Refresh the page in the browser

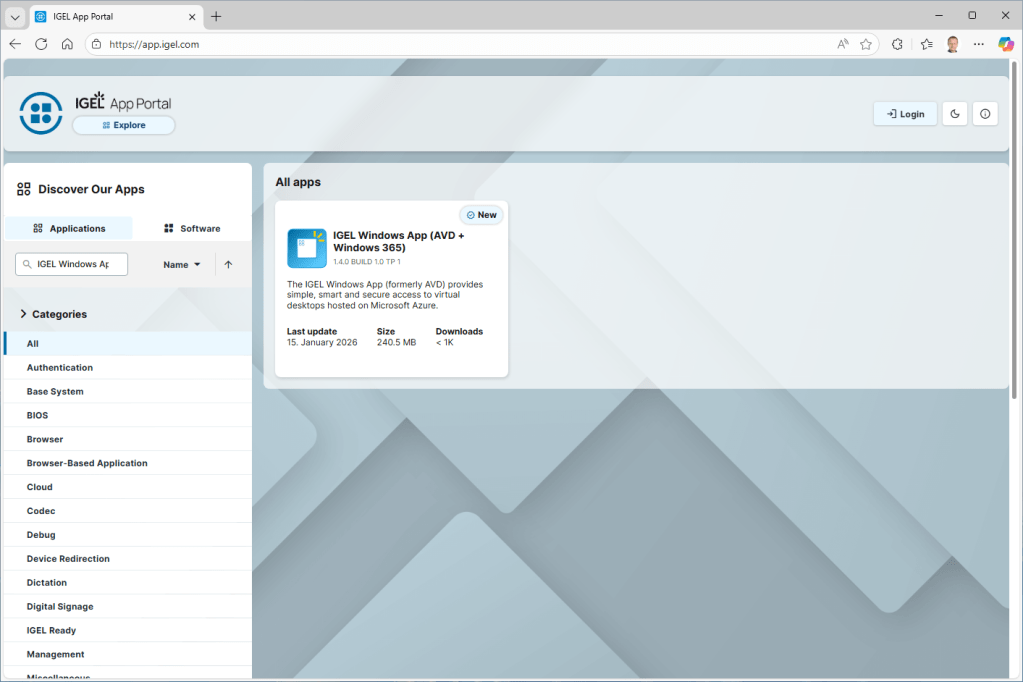(41, 44)
